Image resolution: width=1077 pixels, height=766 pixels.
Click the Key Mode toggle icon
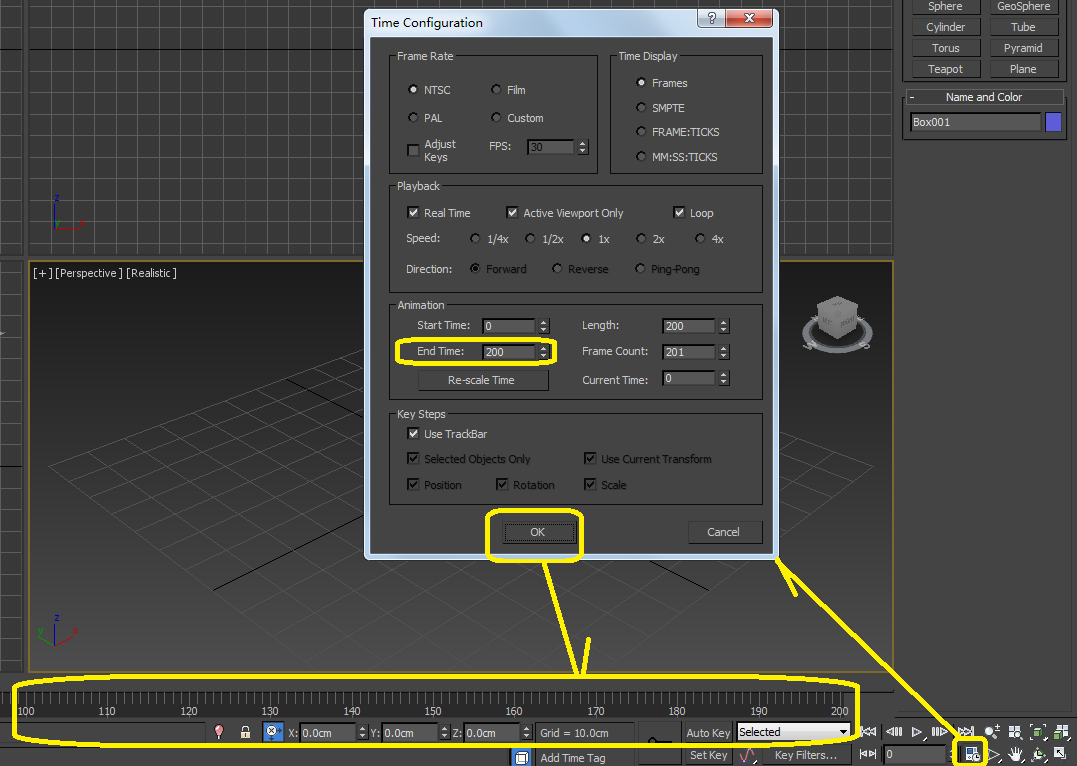[868, 754]
